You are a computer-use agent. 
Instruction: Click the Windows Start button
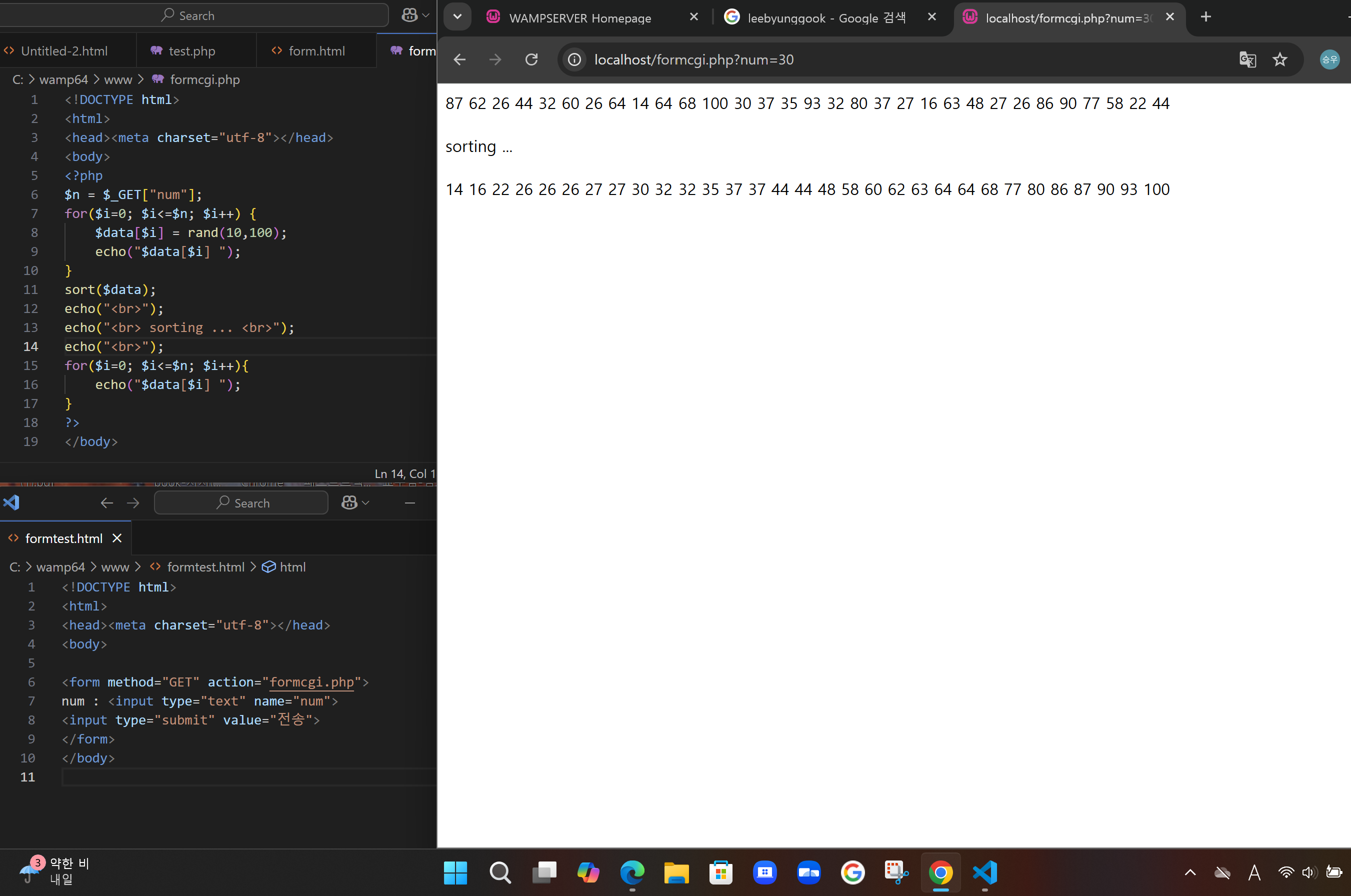click(455, 872)
